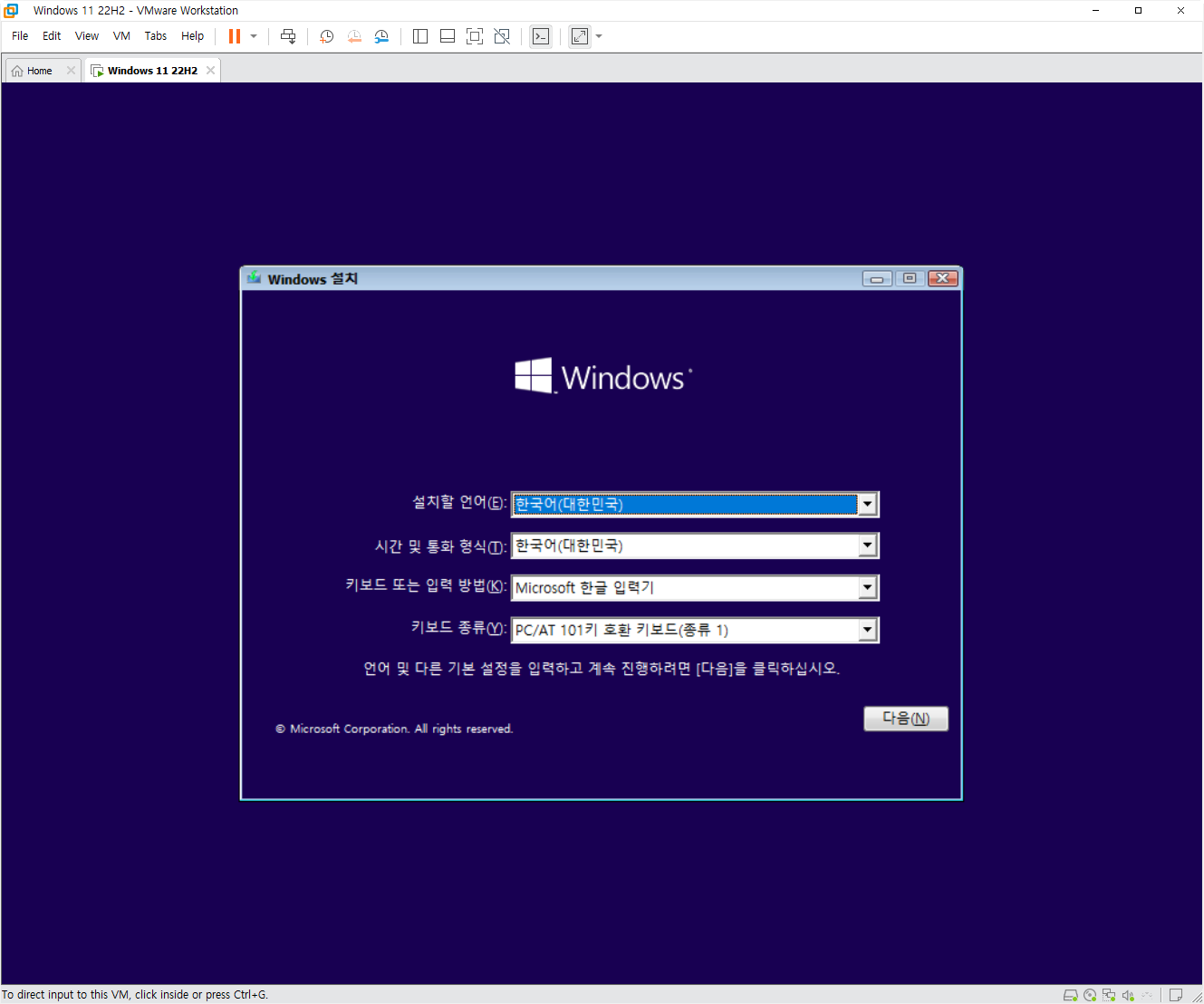Viewport: 1204px width, 1004px height.
Task: Click the PC/AT 101키 호환 키보드 value
Action: tap(621, 630)
